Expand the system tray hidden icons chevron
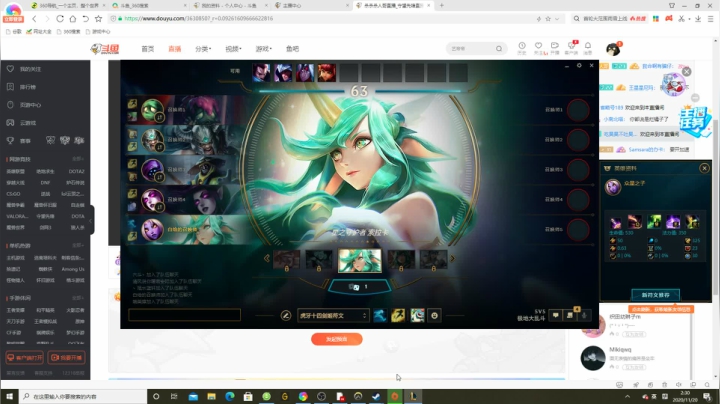The image size is (720, 404). click(627, 397)
